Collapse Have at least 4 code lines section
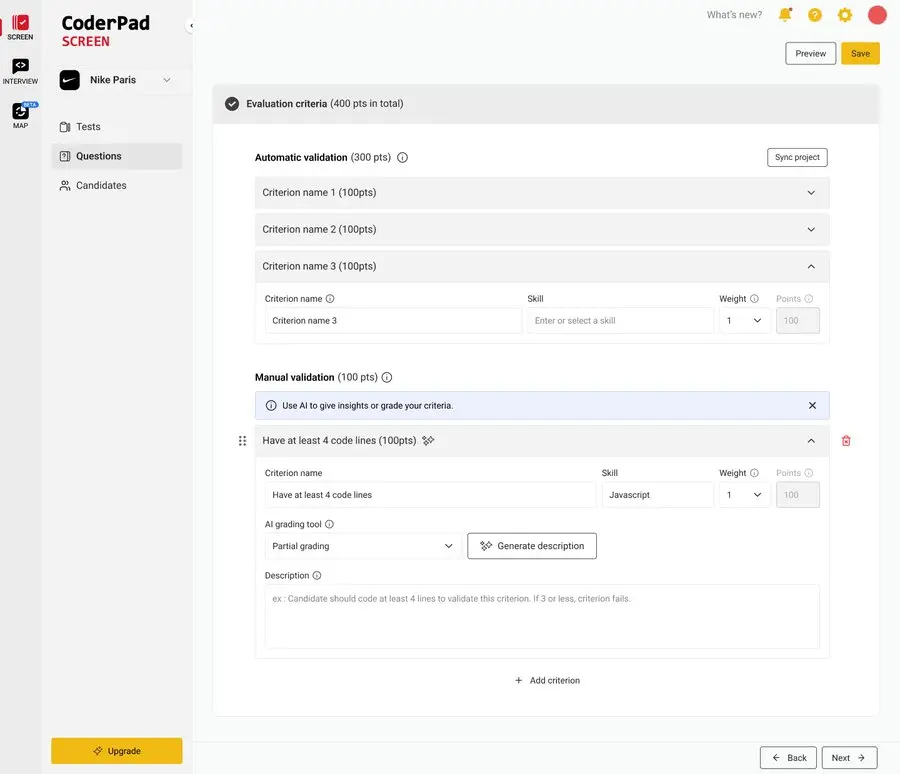 (542, 441)
